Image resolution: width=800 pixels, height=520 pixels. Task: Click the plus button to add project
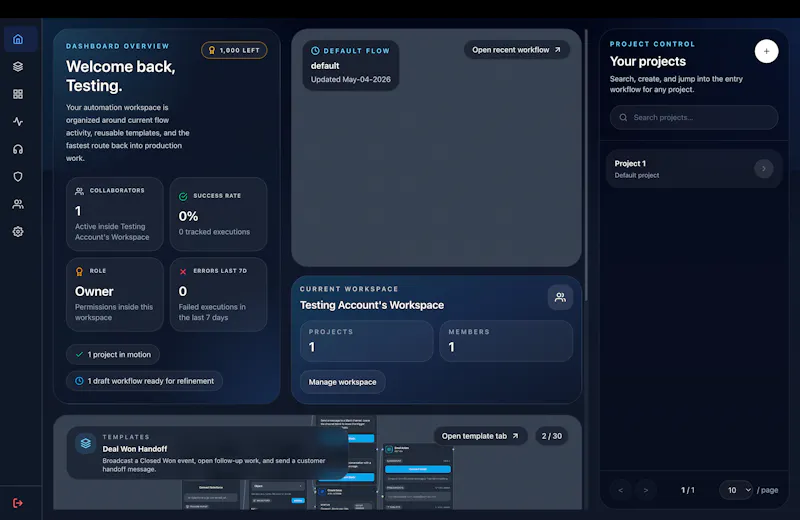coord(766,52)
